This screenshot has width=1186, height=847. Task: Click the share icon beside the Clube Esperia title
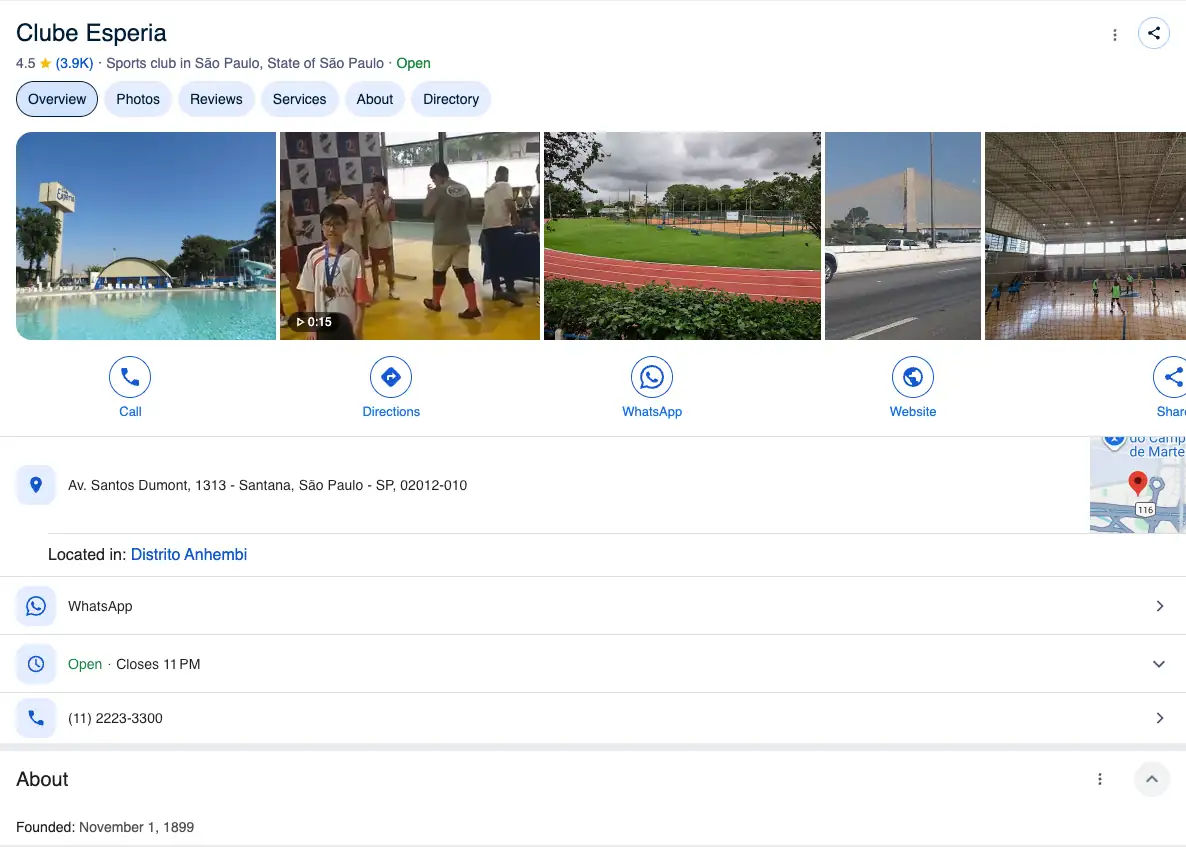point(1153,33)
